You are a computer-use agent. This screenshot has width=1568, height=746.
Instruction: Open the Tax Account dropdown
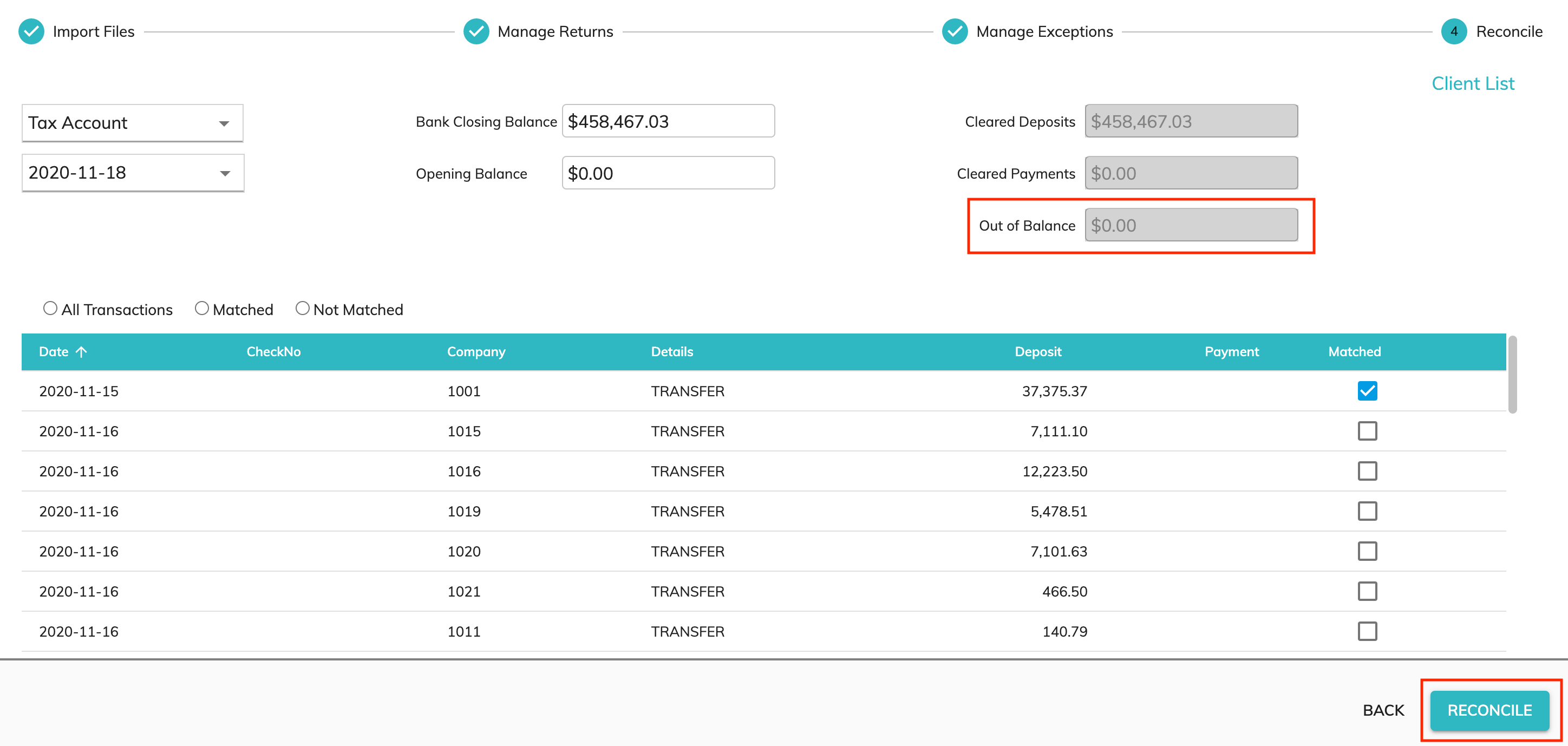pos(132,123)
